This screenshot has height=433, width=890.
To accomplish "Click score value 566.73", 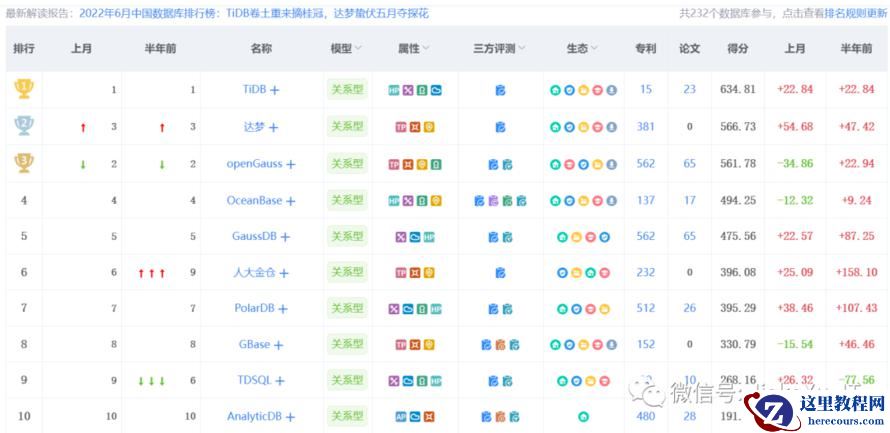I will [737, 127].
